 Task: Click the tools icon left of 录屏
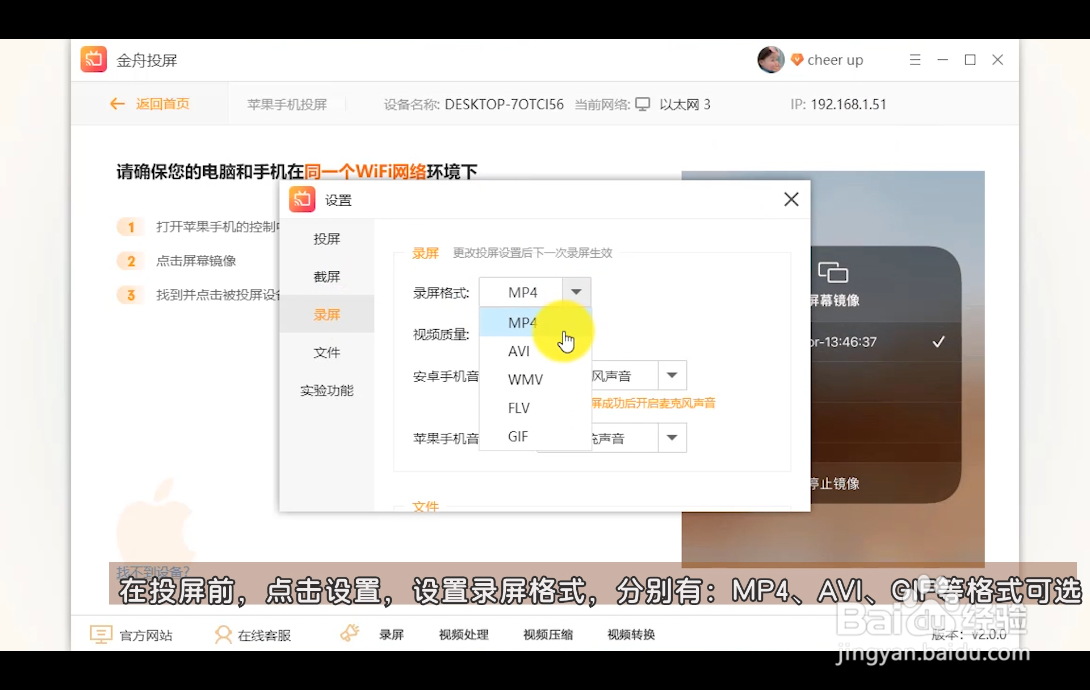click(x=350, y=633)
